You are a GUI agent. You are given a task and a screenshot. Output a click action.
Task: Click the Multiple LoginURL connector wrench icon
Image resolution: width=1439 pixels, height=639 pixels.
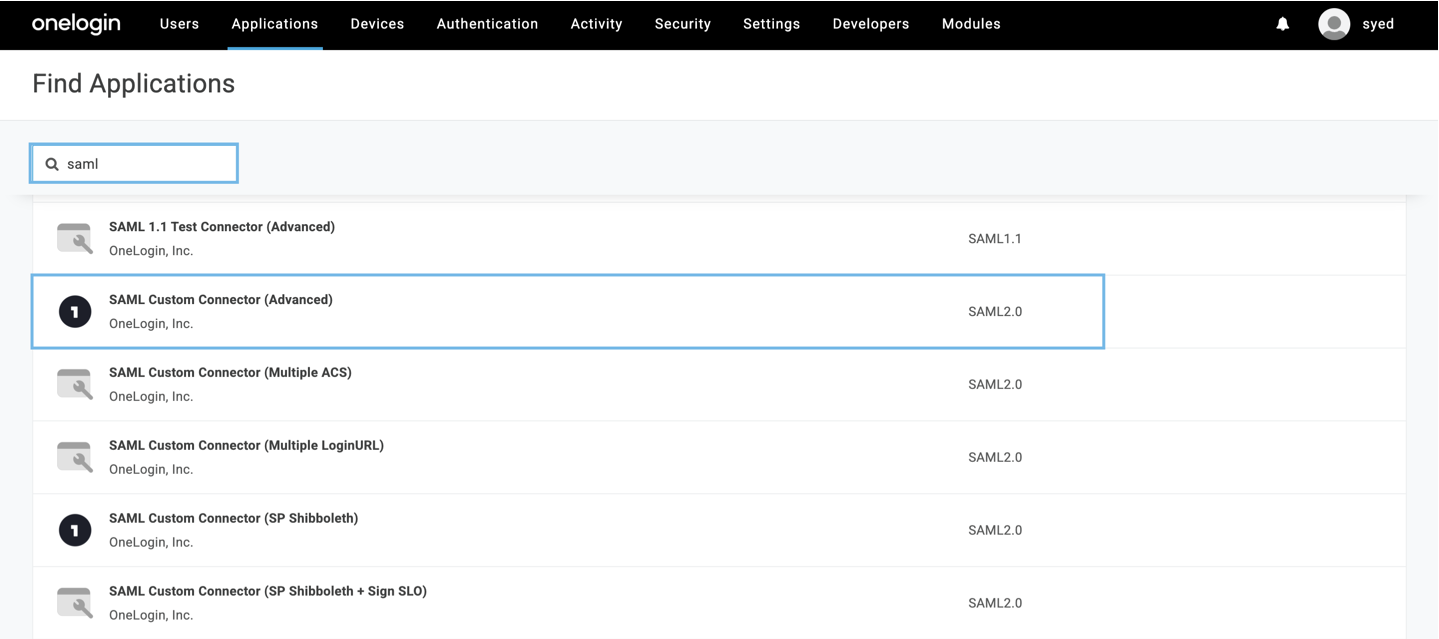75,458
